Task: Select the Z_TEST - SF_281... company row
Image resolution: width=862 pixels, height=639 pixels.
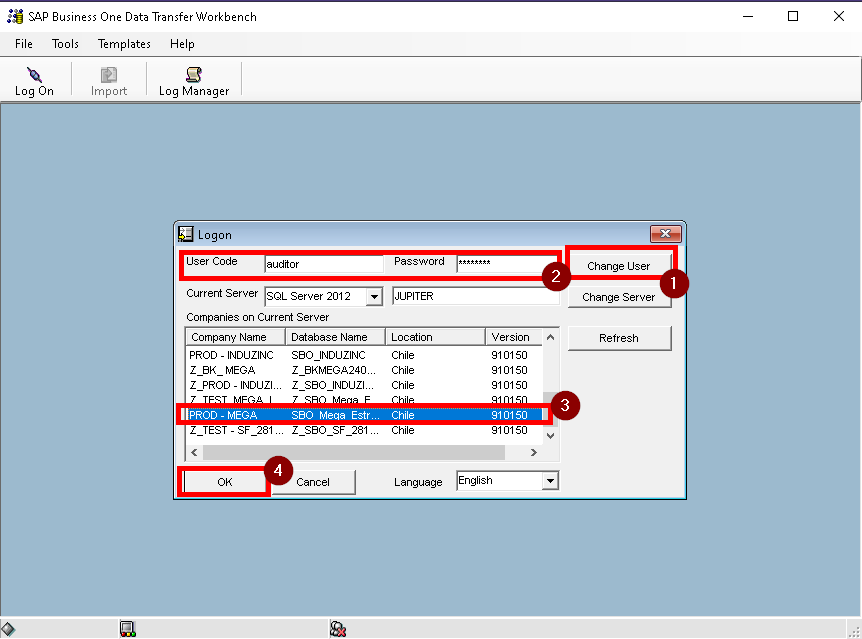Action: click(364, 430)
